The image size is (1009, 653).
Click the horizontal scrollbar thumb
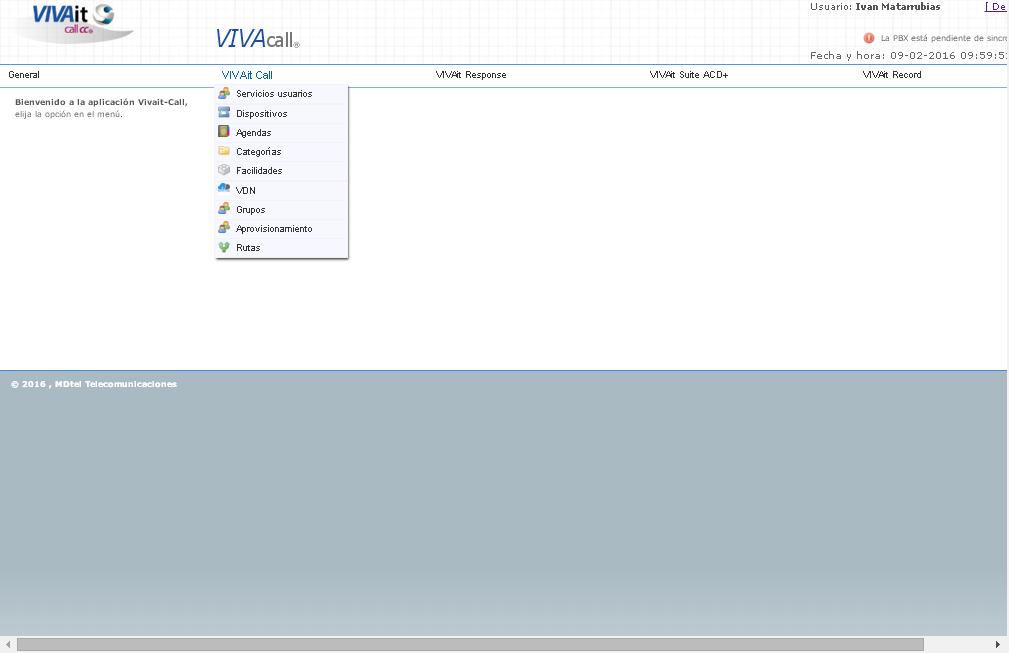click(470, 644)
